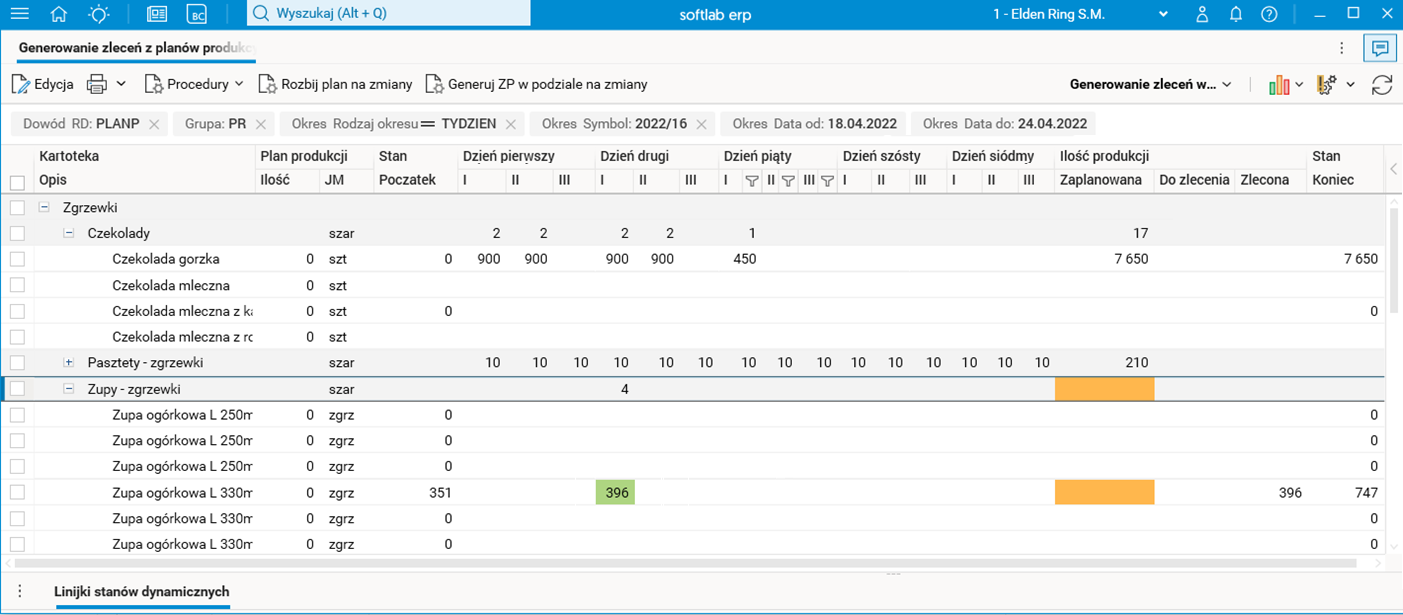This screenshot has height=615, width=1403.
Task: Check the Czekolady row checkbox
Action: pyautogui.click(x=17, y=233)
